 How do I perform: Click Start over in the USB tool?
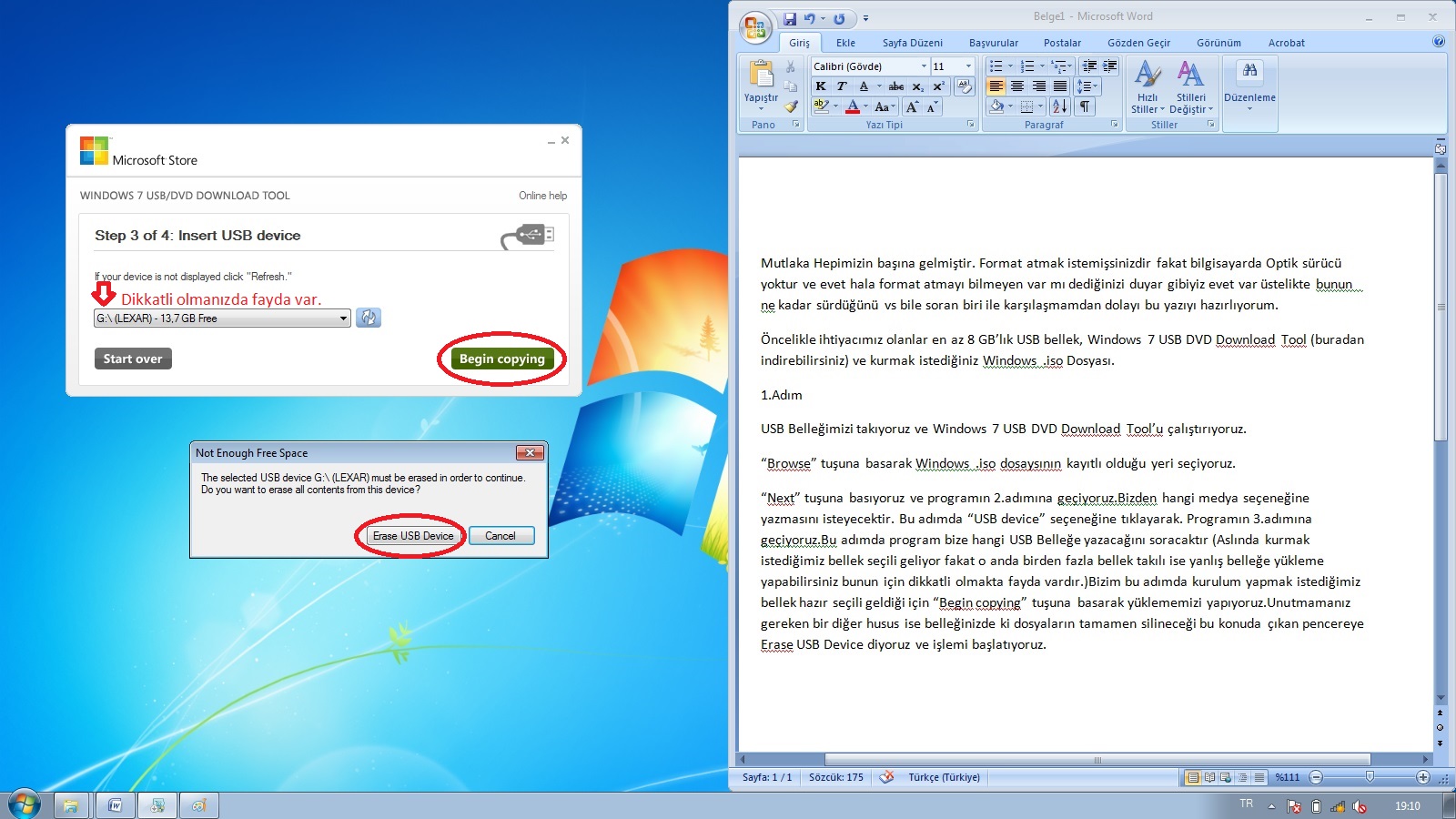(133, 359)
